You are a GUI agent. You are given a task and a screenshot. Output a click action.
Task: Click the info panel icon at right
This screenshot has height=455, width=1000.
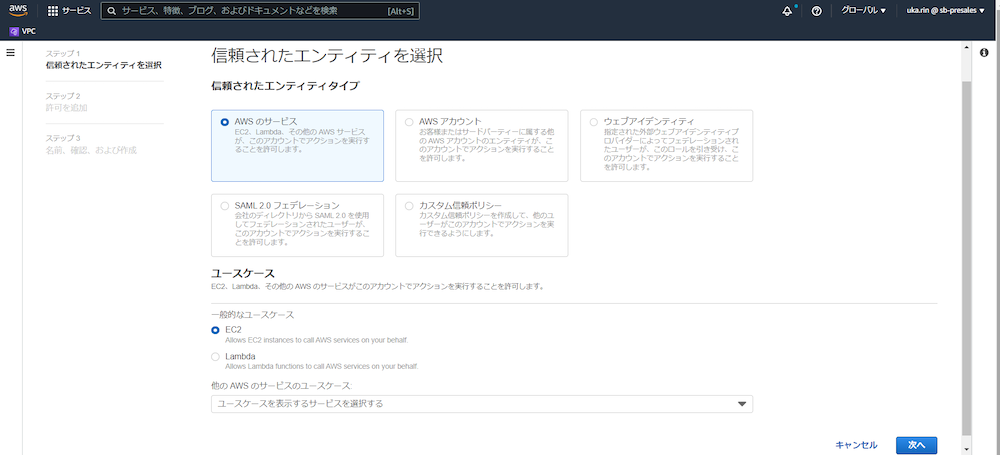click(984, 52)
